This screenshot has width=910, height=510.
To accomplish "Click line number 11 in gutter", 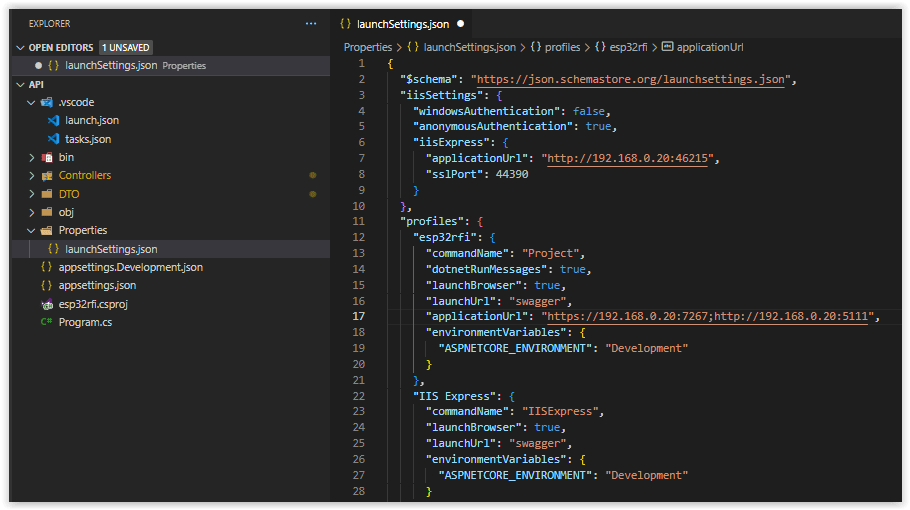I will click(x=359, y=222).
